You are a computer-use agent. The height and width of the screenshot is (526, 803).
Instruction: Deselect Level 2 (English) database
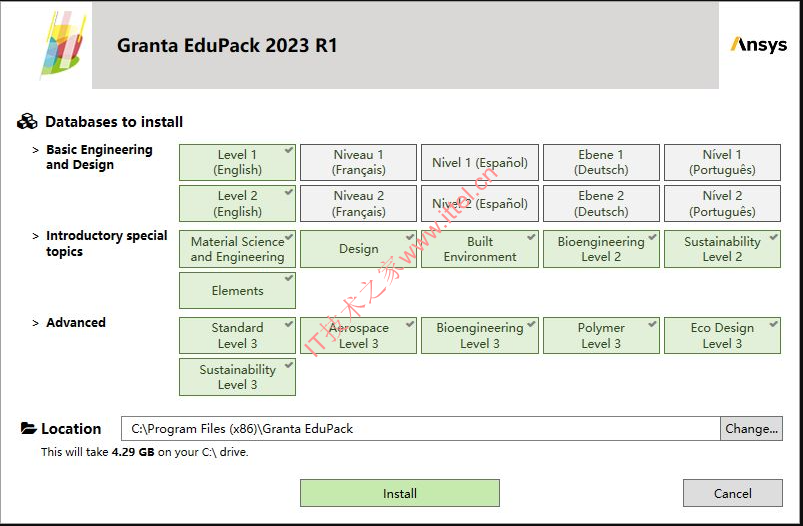[x=237, y=203]
